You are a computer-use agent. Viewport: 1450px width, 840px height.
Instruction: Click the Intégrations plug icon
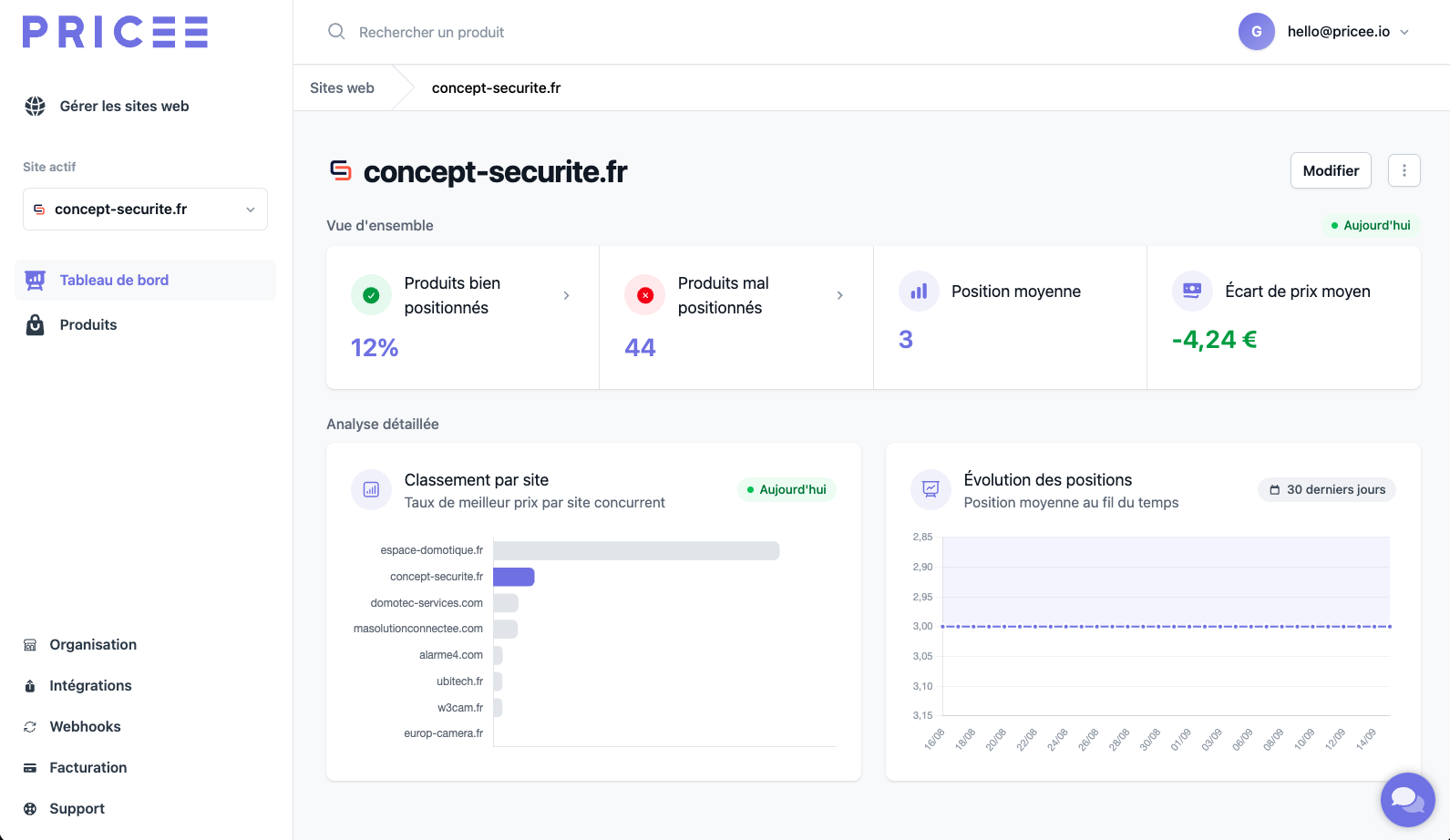click(x=30, y=686)
